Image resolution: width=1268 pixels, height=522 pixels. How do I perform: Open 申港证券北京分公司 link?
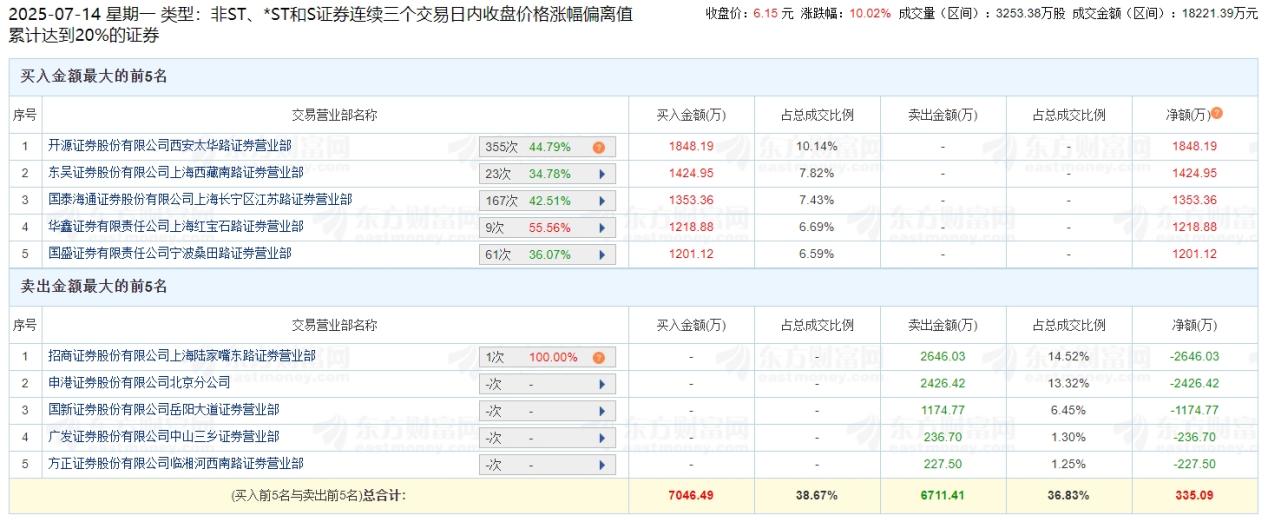click(139, 383)
